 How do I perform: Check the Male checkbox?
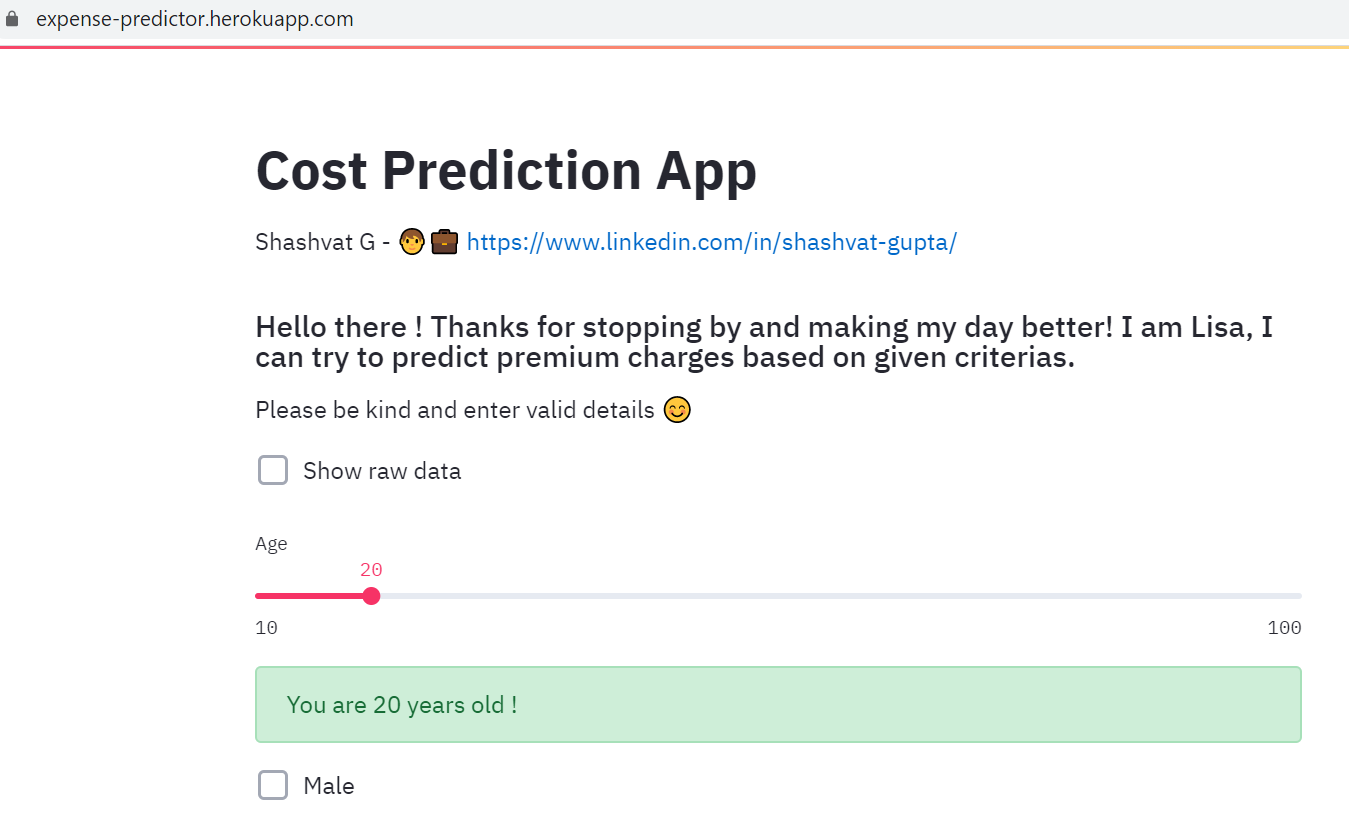pyautogui.click(x=272, y=785)
